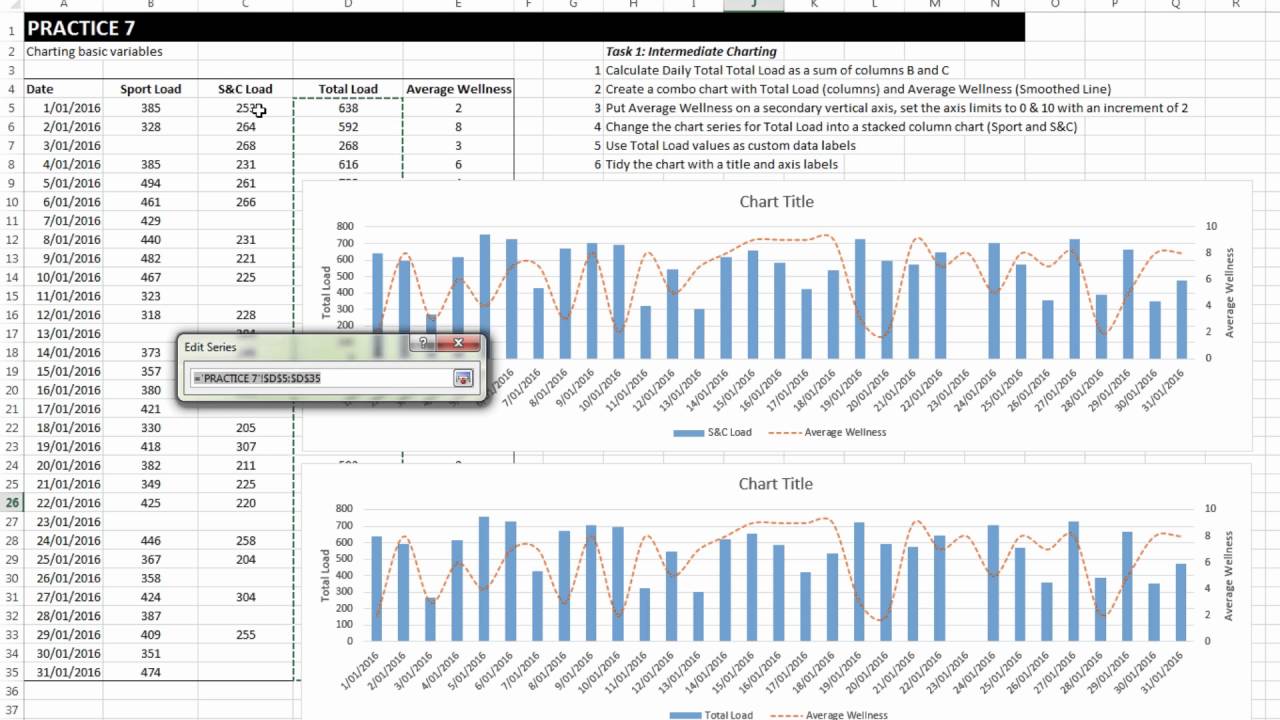Click the Total Load legend entry in lower chart
Viewport: 1280px width, 720px height.
tap(712, 715)
